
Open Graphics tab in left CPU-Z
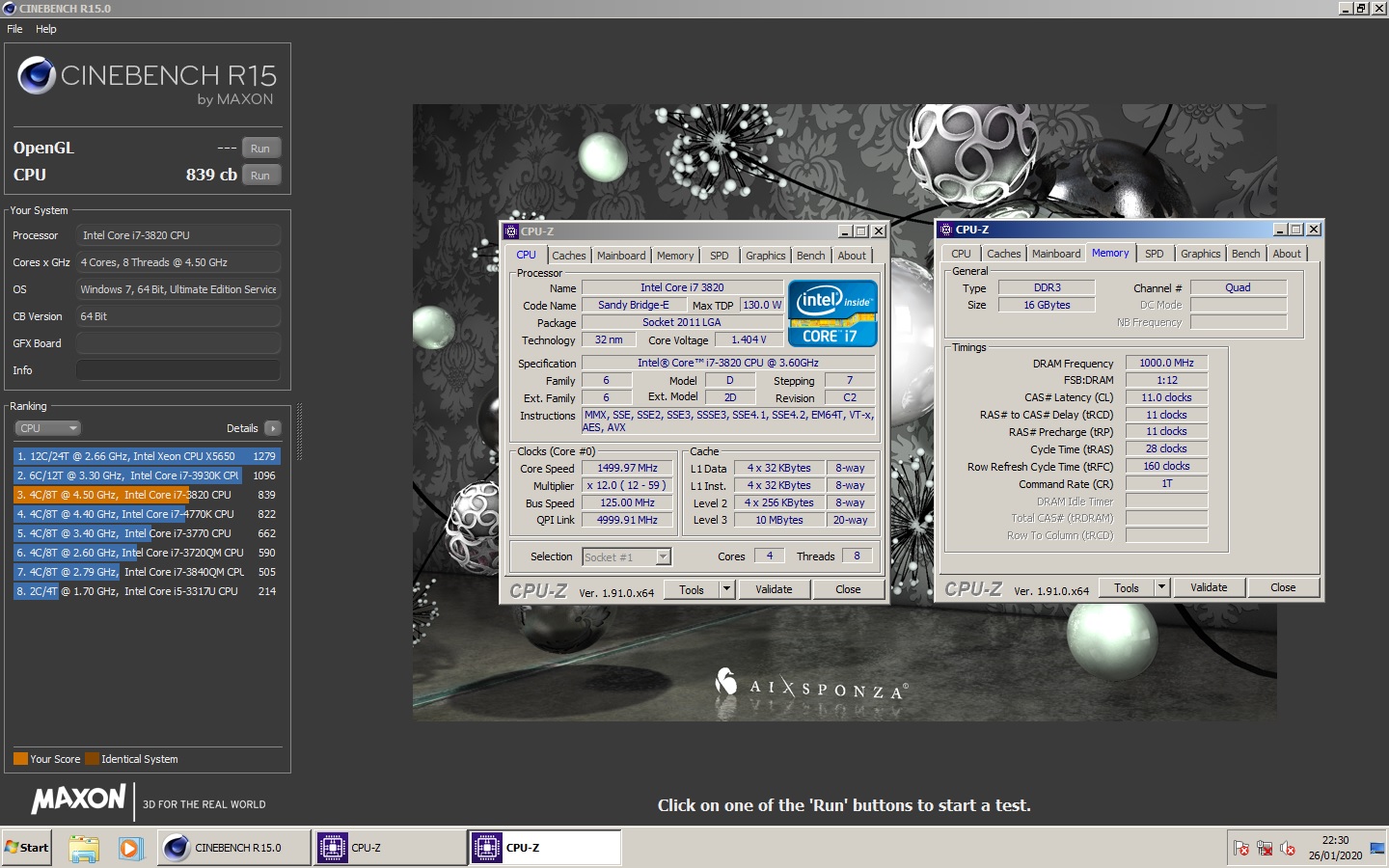click(765, 256)
